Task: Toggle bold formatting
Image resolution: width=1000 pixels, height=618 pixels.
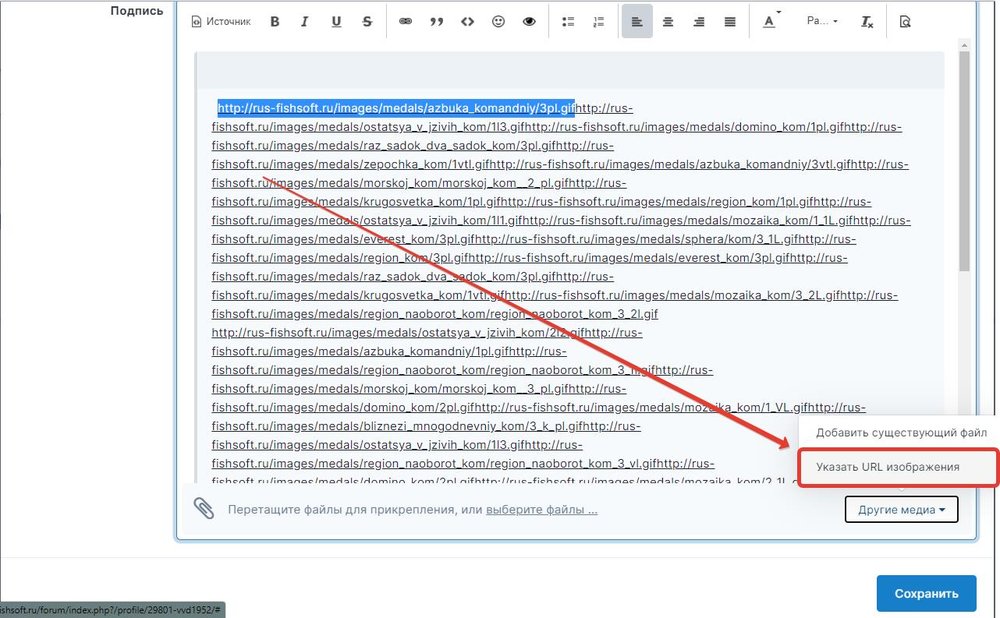Action: [x=275, y=21]
